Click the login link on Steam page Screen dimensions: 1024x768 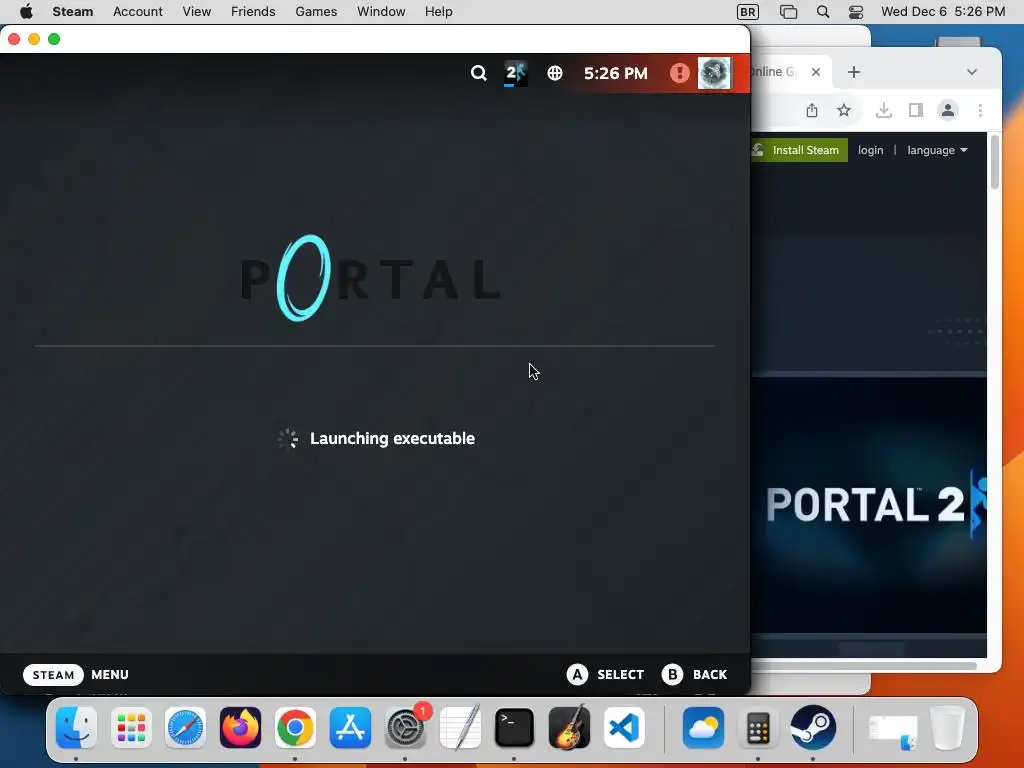coord(870,150)
